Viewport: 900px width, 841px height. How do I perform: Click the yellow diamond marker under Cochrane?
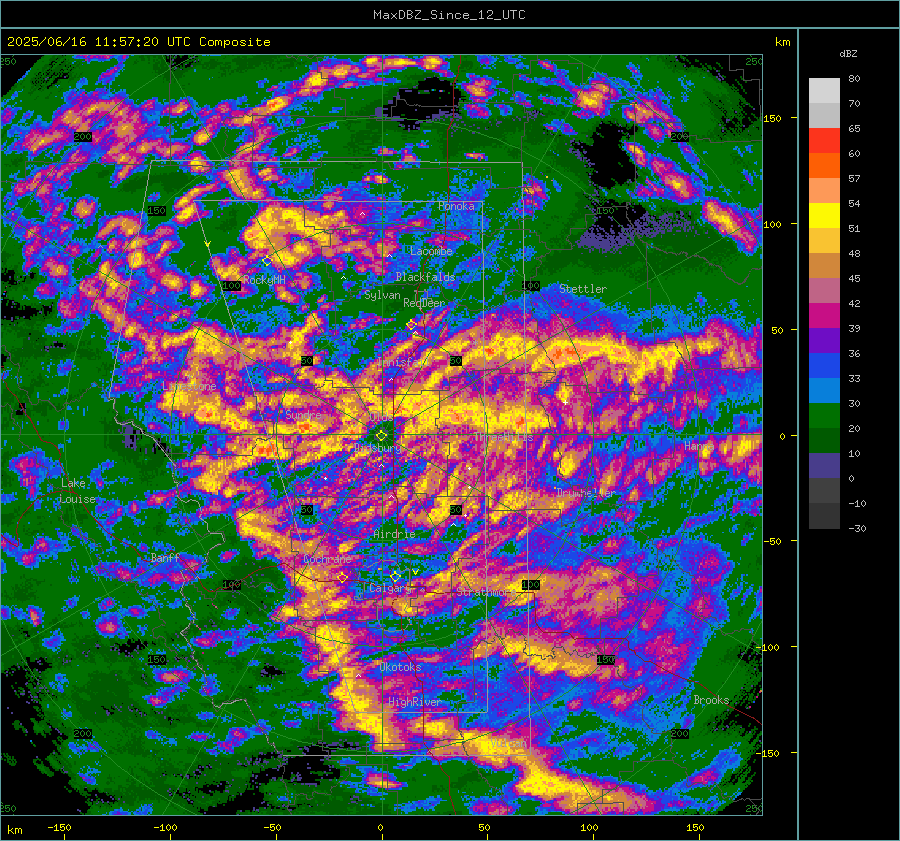click(343, 578)
